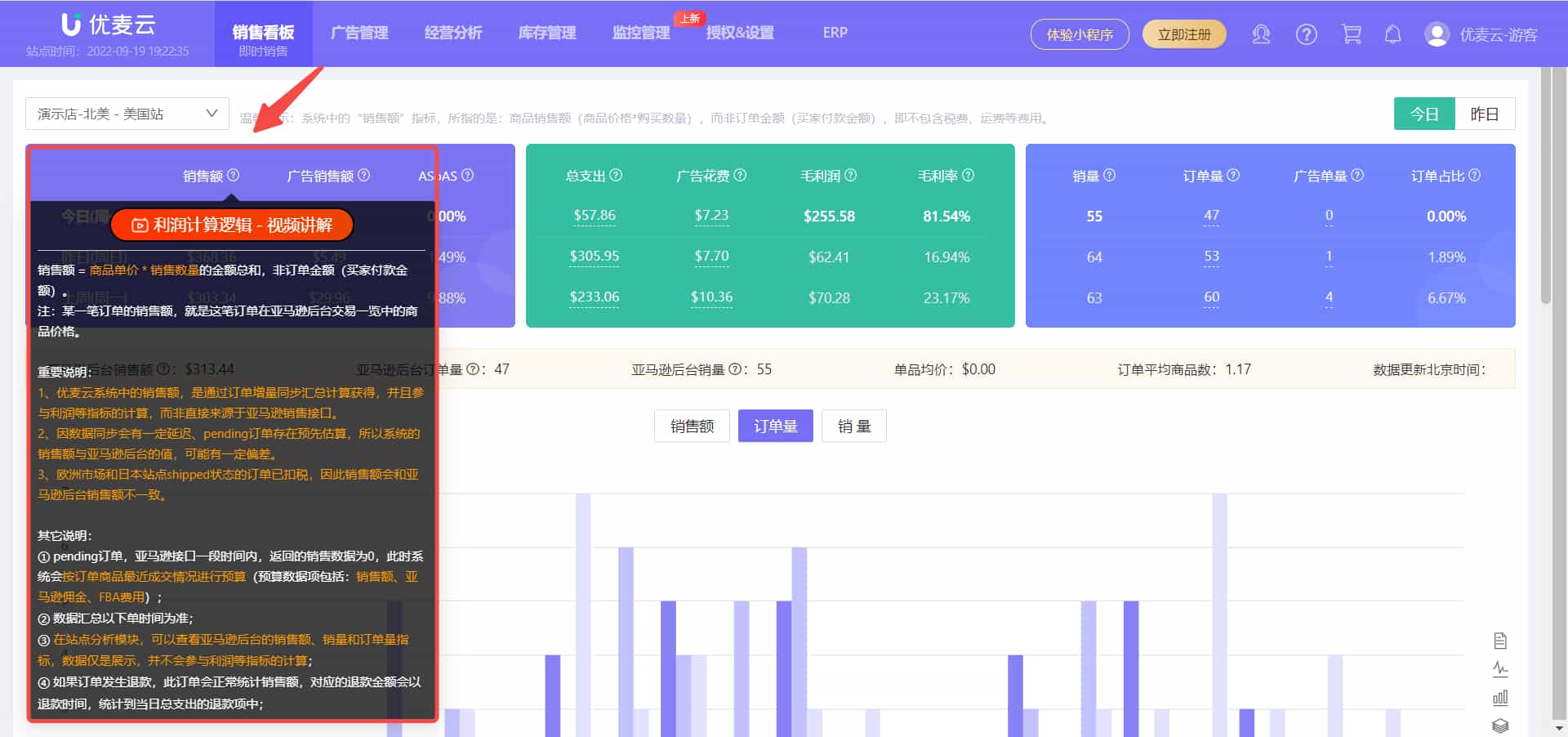The image size is (1568, 737).
Task: Click the user avatar icon
Action: [x=1437, y=34]
